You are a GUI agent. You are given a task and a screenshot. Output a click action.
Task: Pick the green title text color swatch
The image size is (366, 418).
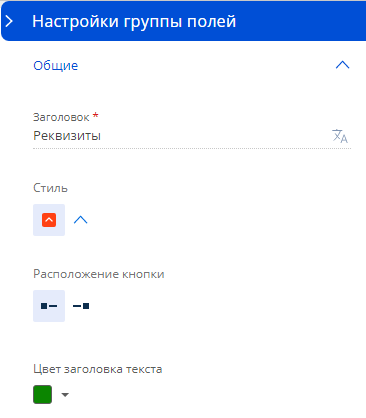pos(42,395)
